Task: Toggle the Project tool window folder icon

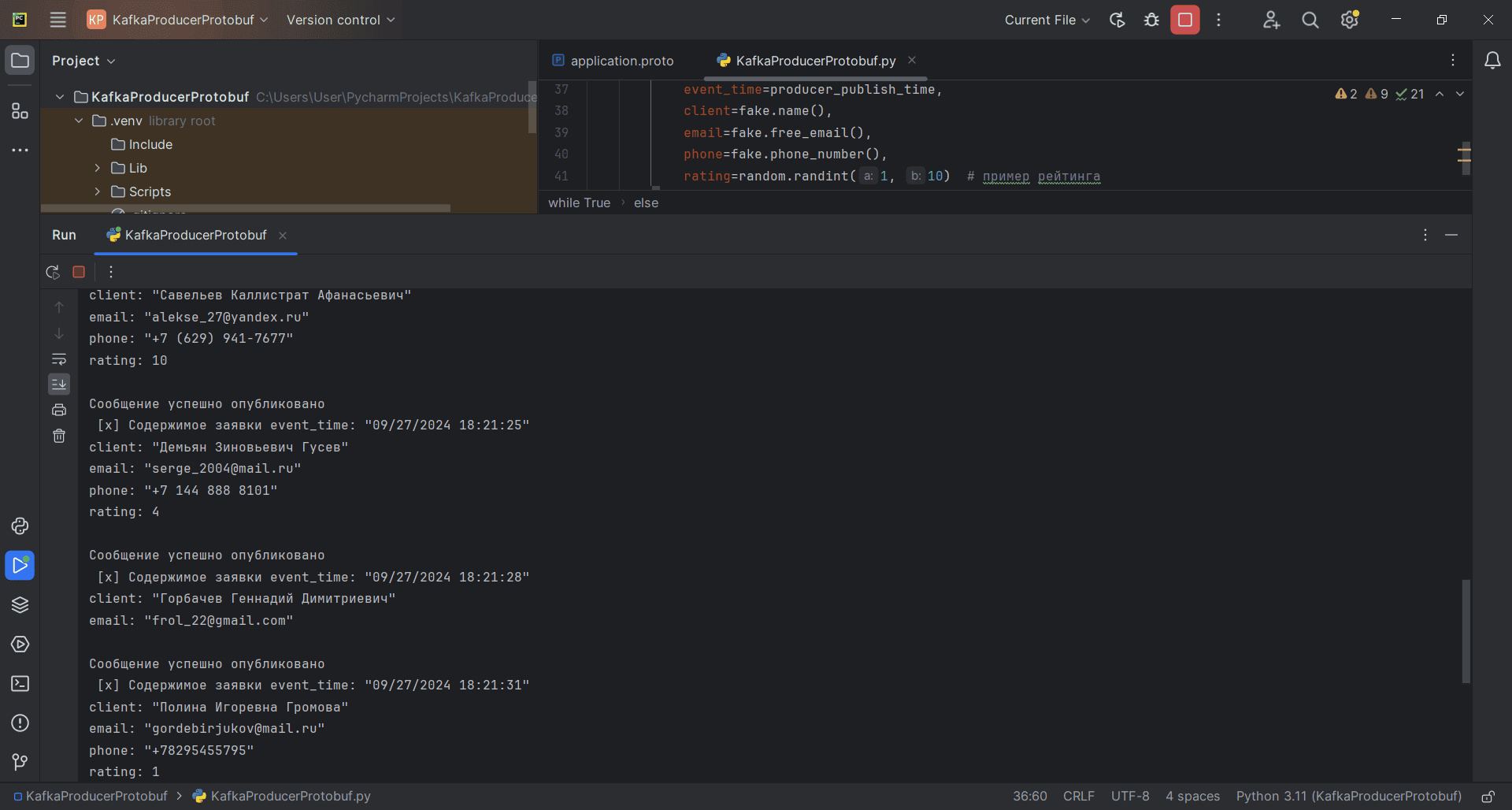Action: 20,61
